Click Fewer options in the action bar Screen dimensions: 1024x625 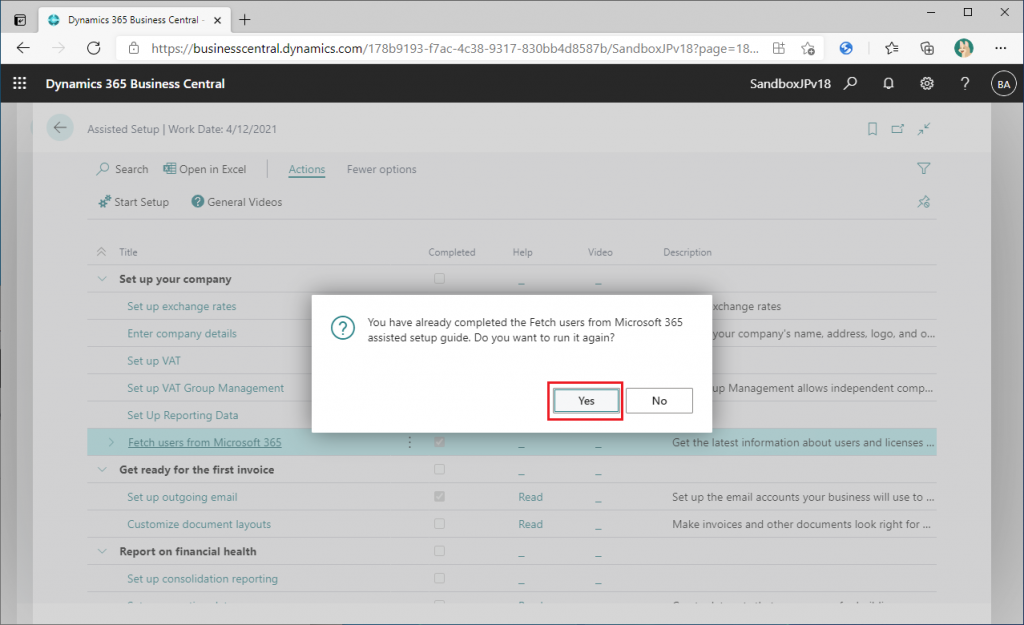click(x=381, y=169)
